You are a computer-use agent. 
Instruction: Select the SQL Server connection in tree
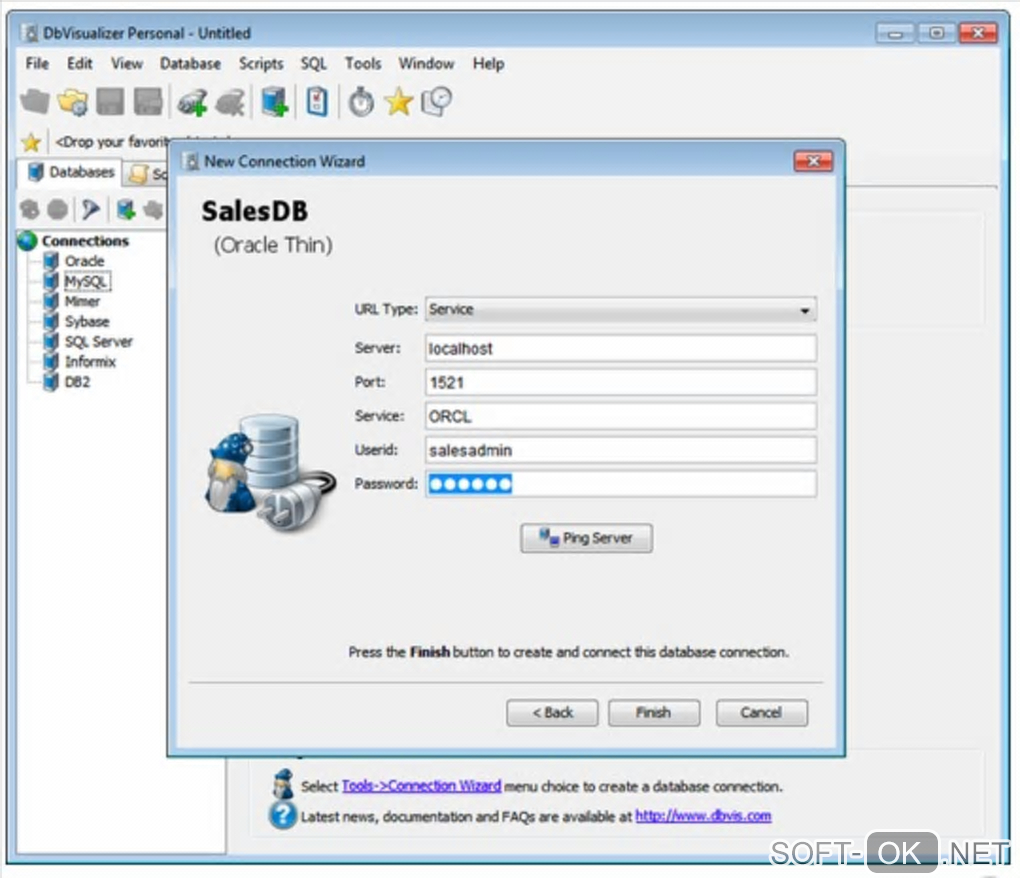98,341
